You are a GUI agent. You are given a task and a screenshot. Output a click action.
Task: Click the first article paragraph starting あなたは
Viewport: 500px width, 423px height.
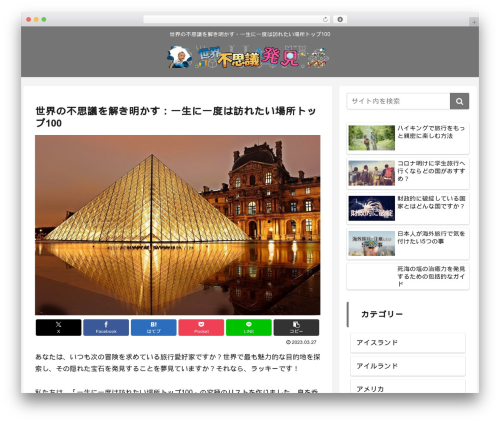(178, 363)
